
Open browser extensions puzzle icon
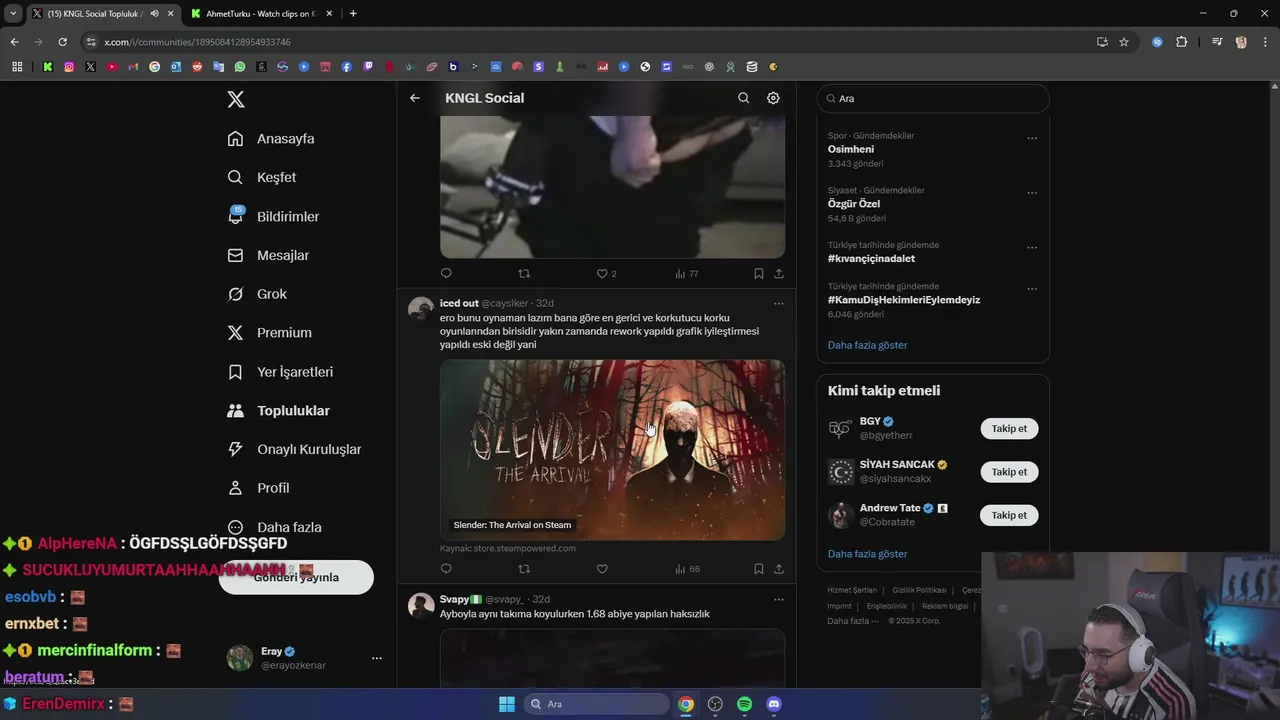point(1181,42)
